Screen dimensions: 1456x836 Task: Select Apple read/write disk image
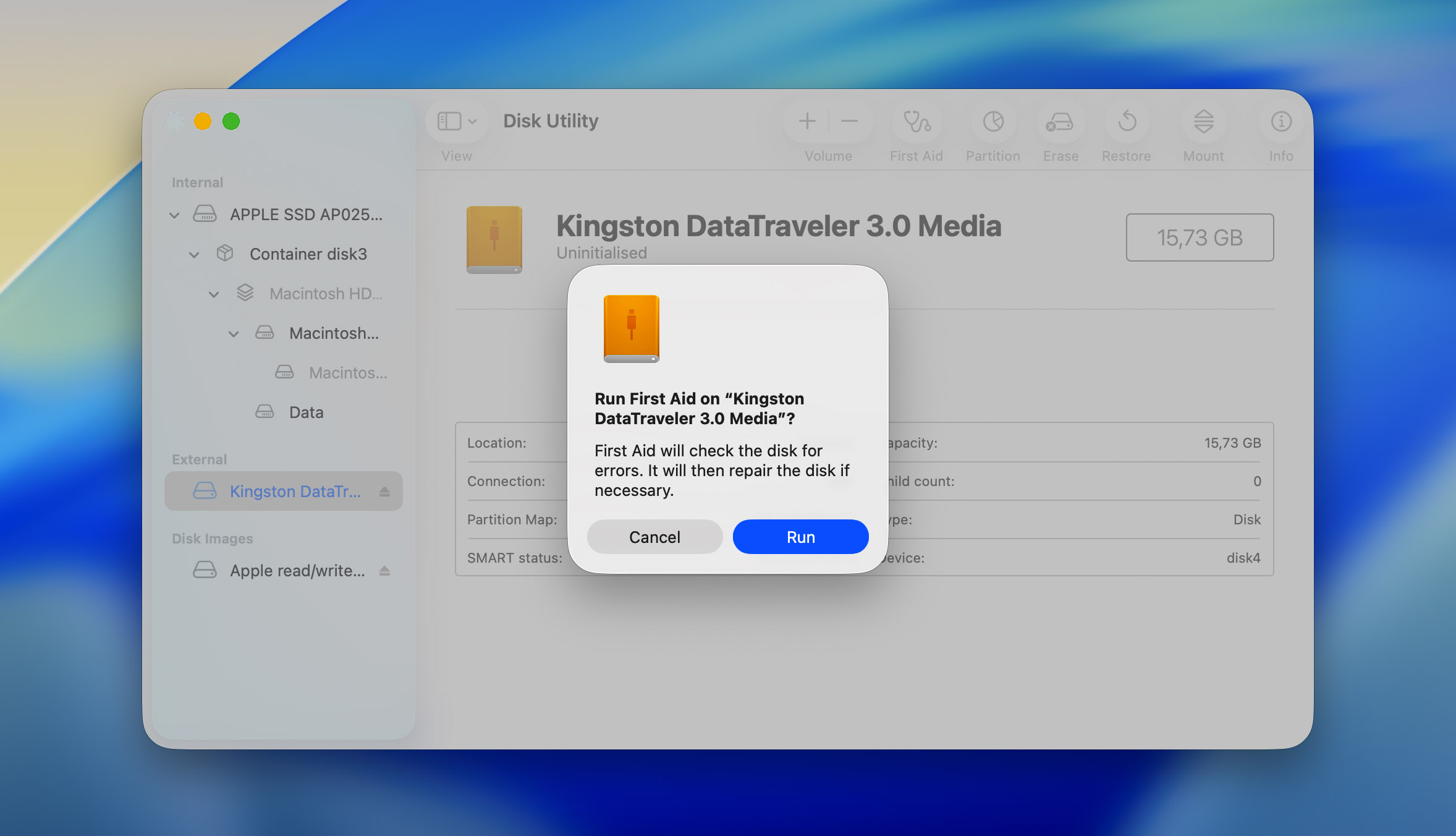tap(284, 571)
